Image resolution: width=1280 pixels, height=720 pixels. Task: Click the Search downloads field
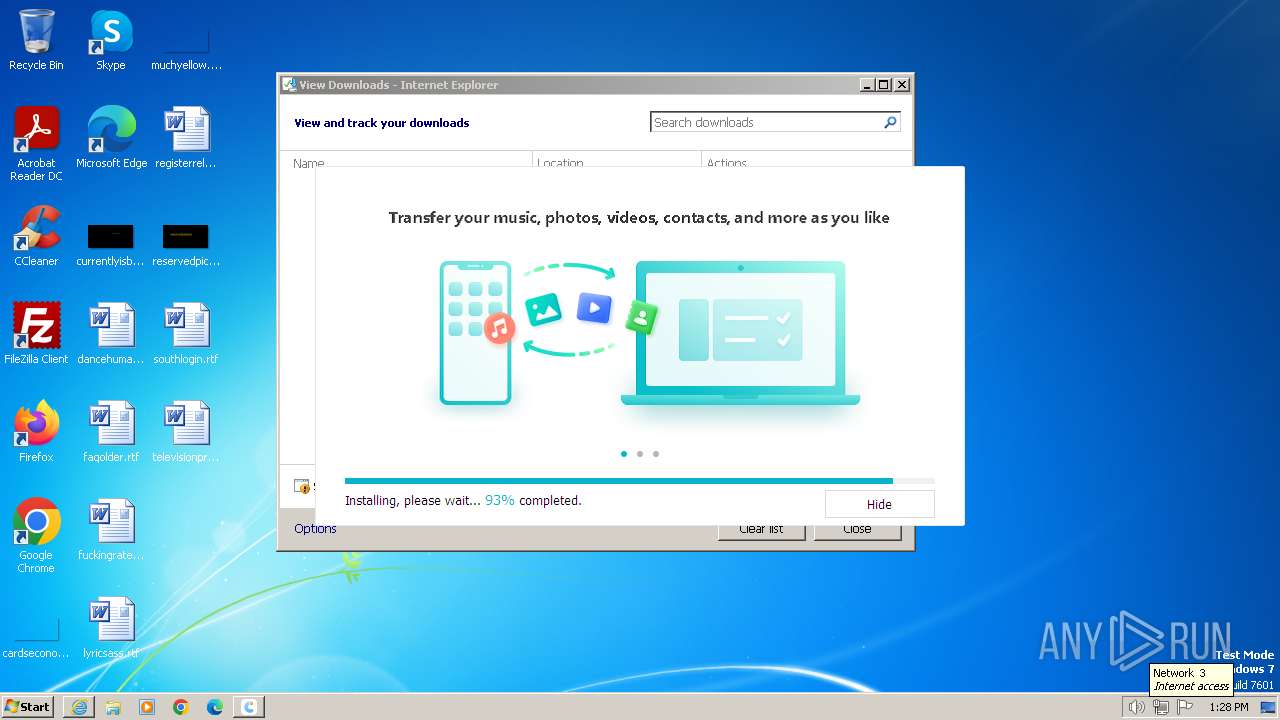[765, 122]
